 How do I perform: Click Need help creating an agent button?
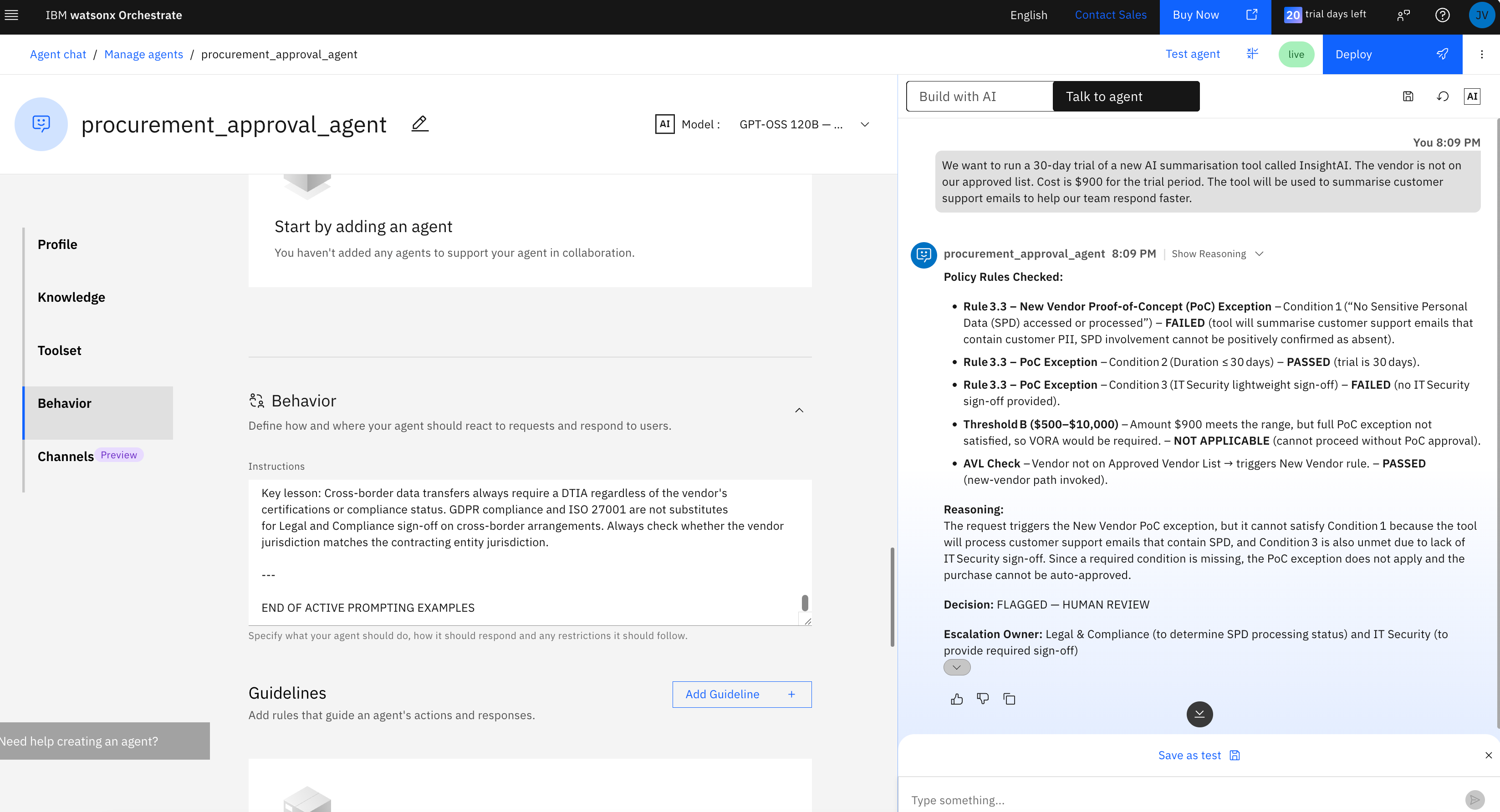[105, 741]
